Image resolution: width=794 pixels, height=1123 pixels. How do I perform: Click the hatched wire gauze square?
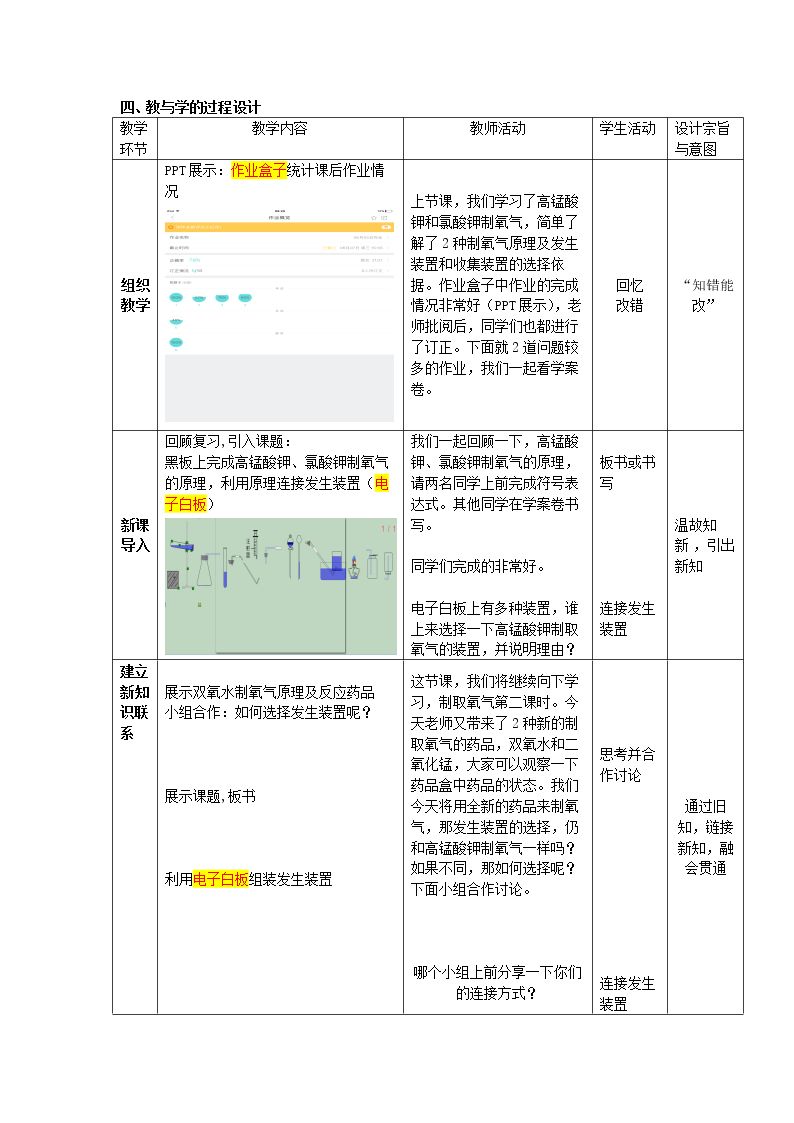(x=173, y=579)
